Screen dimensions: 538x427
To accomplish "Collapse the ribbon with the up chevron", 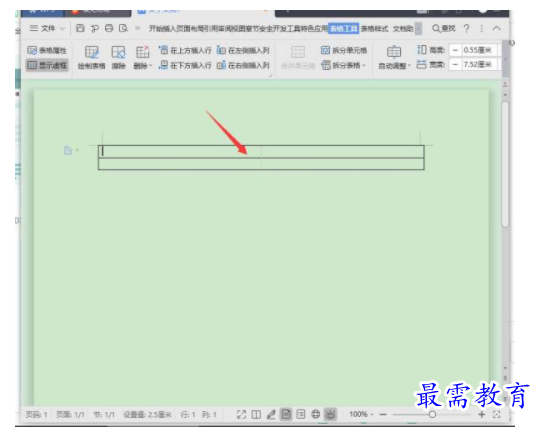I will pos(496,28).
